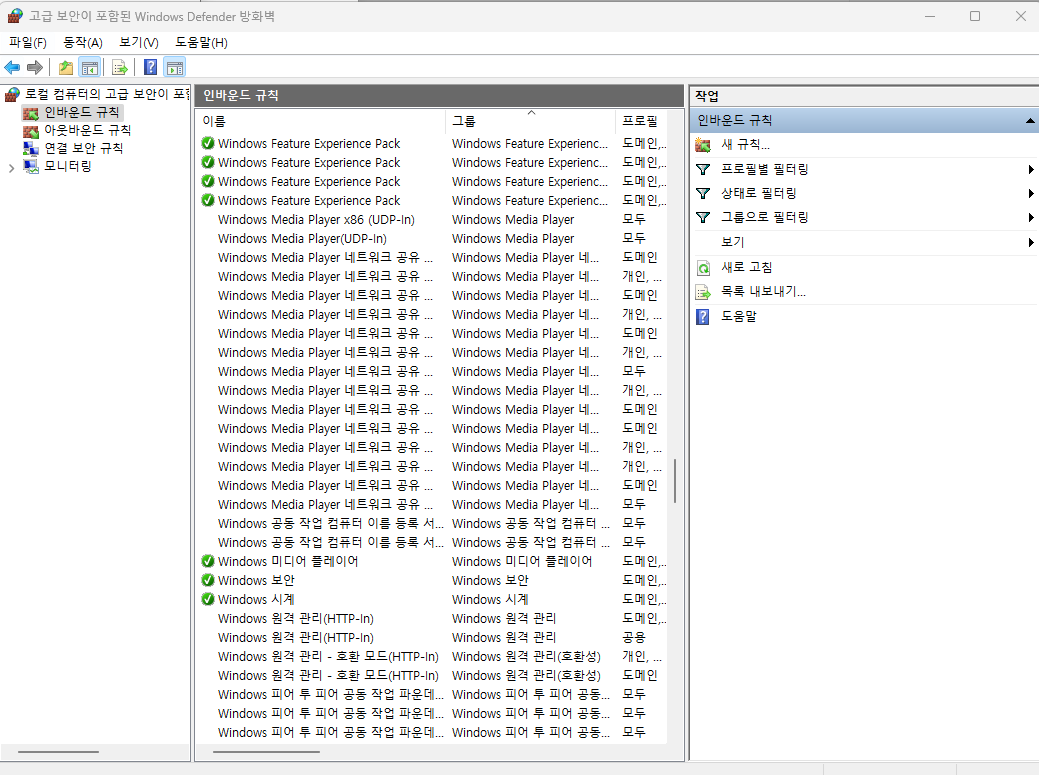
Task: Click 상태로 필터링 action label
Action: pyautogui.click(x=759, y=193)
